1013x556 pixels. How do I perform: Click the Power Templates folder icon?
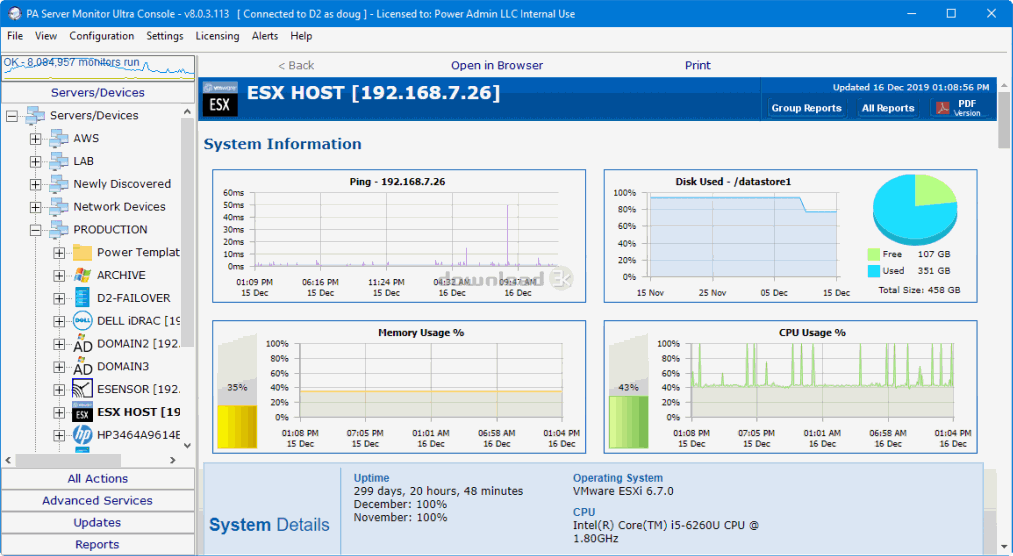(83, 252)
